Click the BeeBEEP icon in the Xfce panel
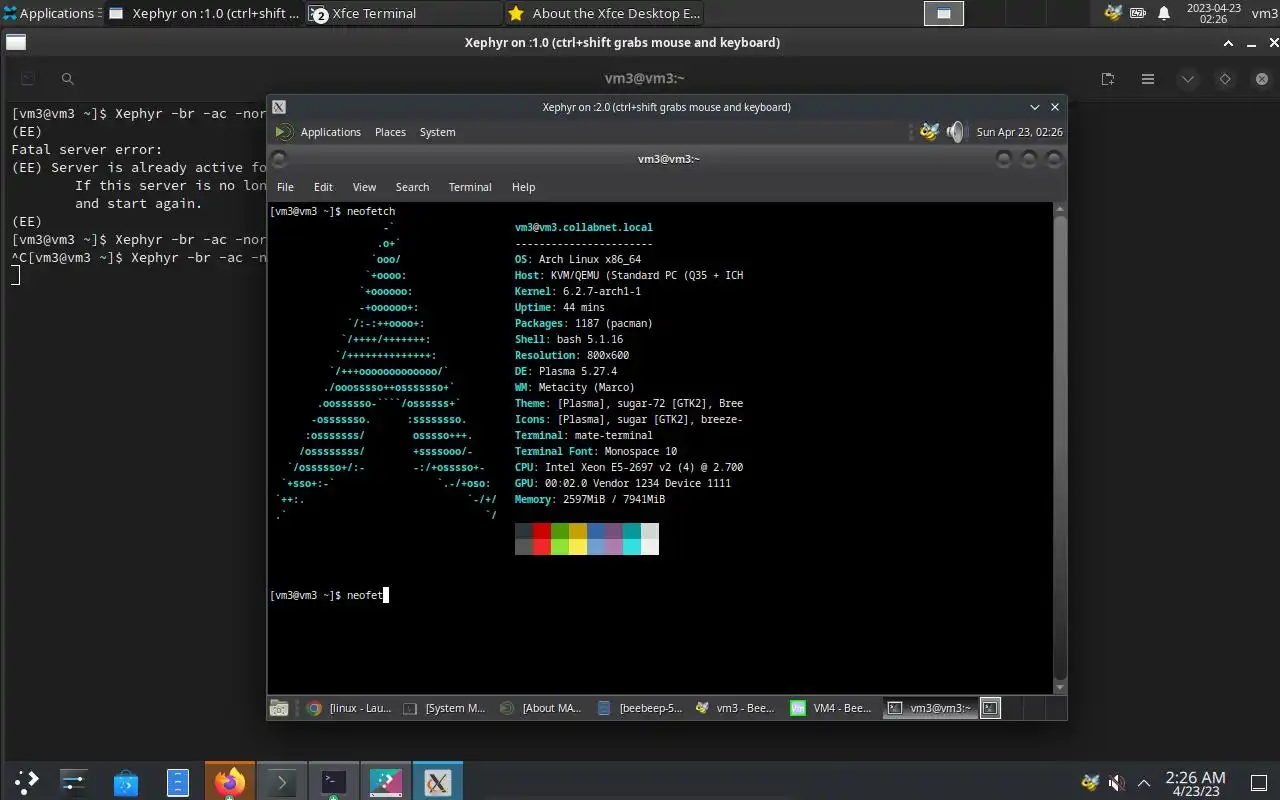Viewport: 1280px width, 800px height. pyautogui.click(x=1112, y=13)
